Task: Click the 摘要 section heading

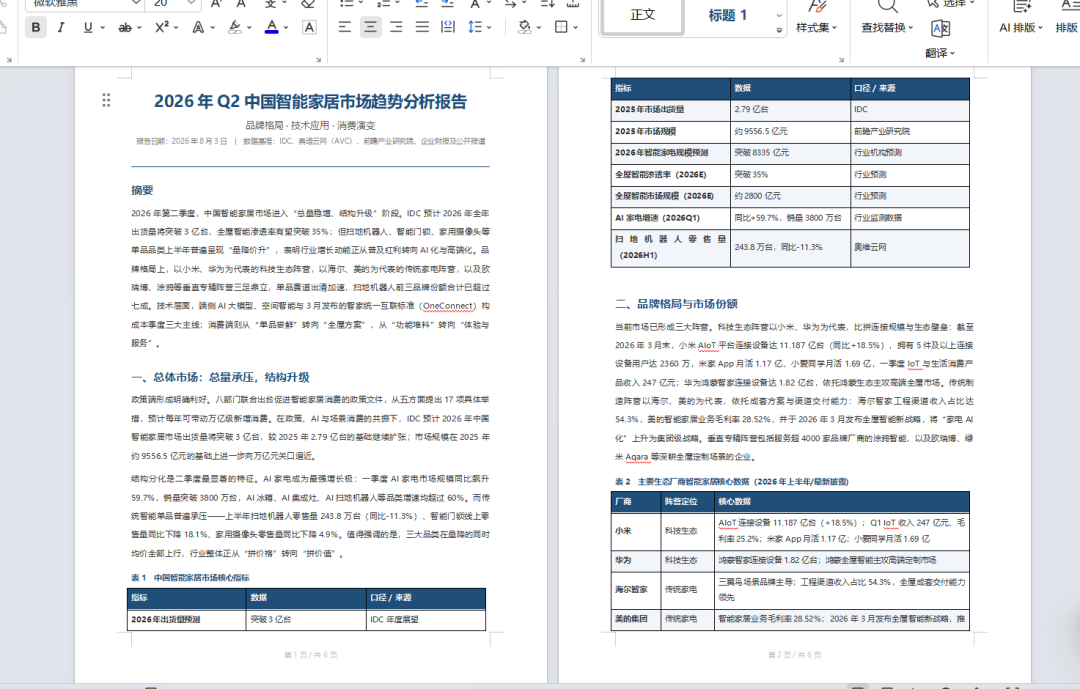Action: 142,190
